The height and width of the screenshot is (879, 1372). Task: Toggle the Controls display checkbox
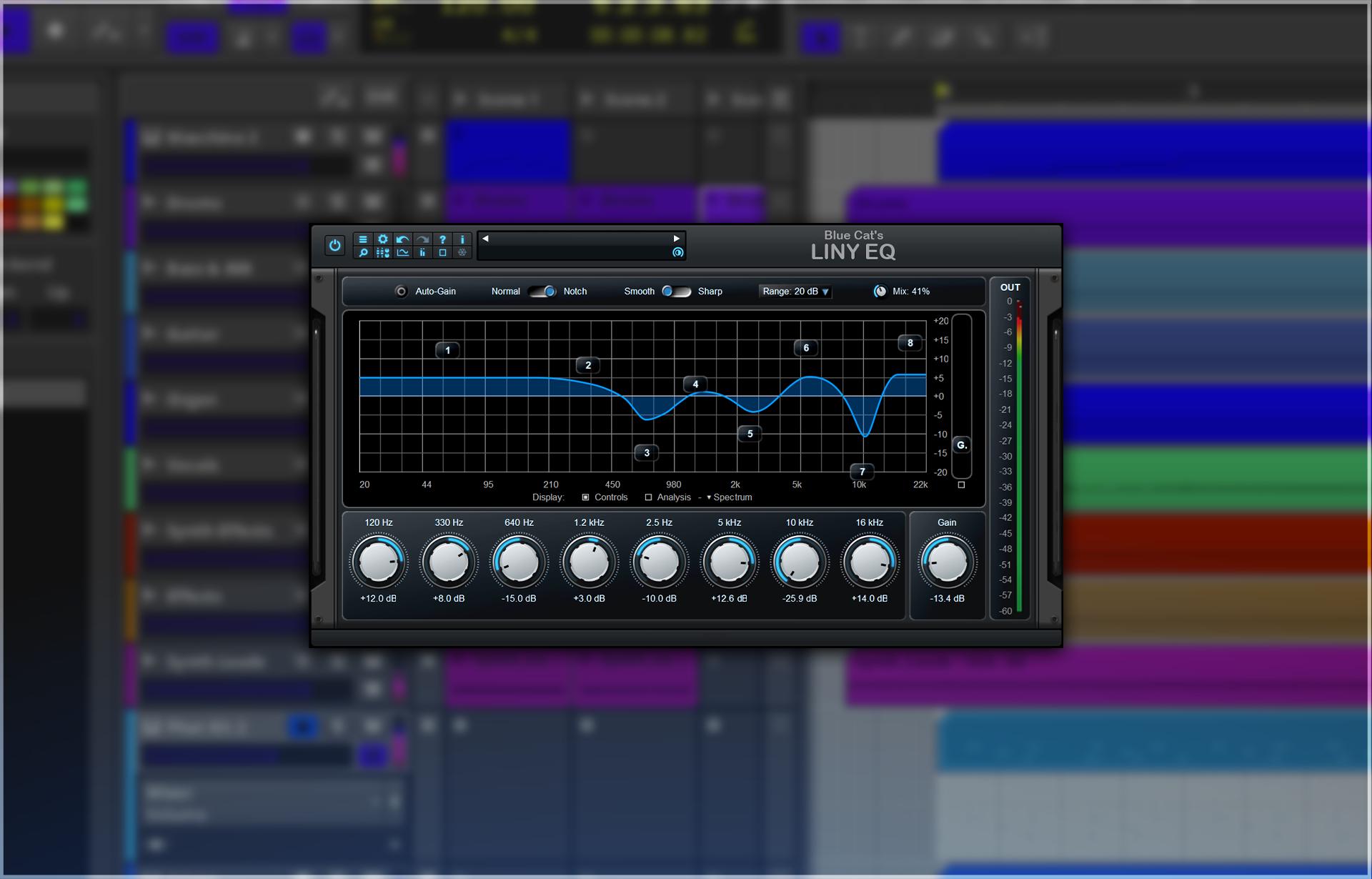(586, 497)
